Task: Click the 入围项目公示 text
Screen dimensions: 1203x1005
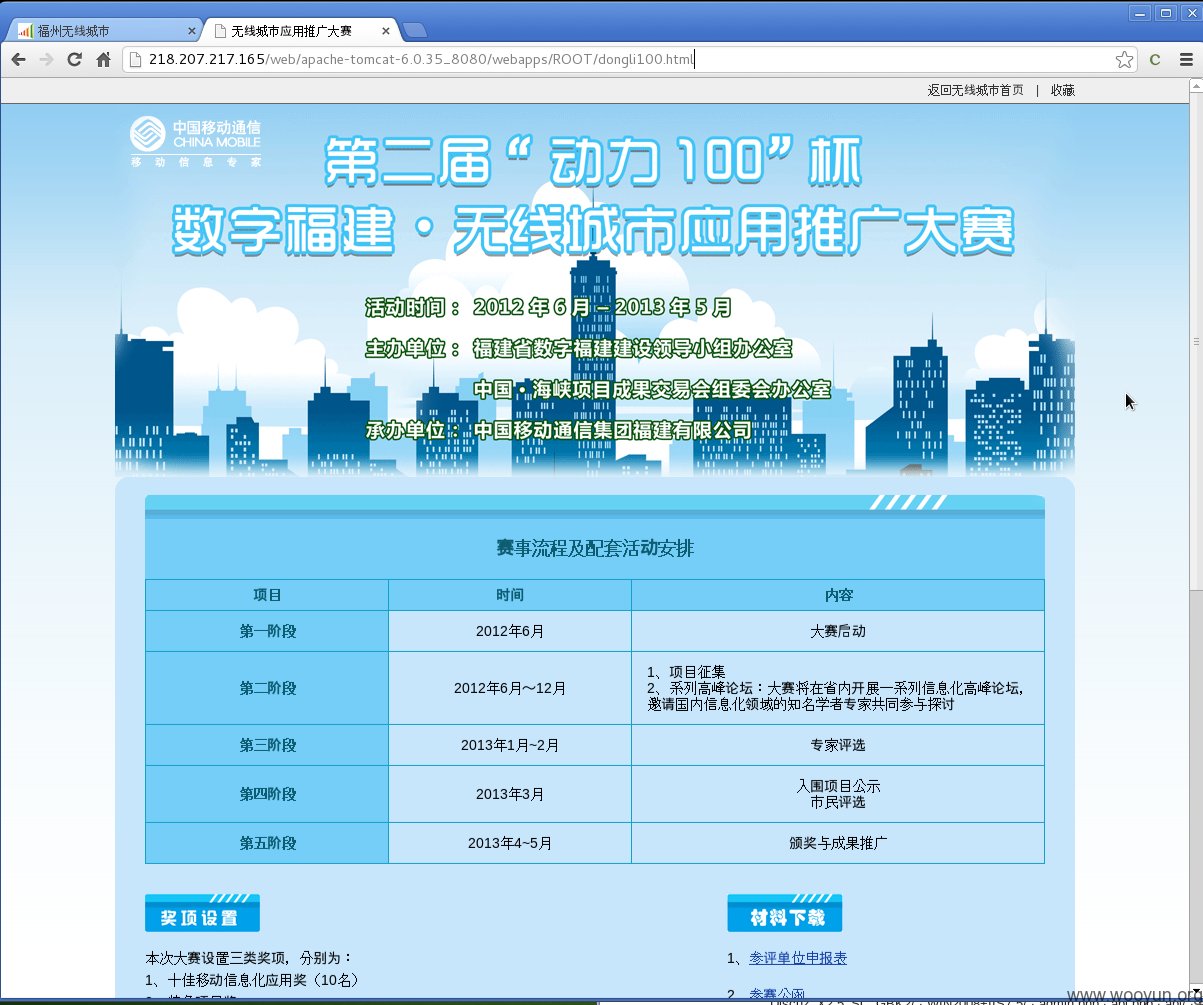Action: tap(838, 786)
